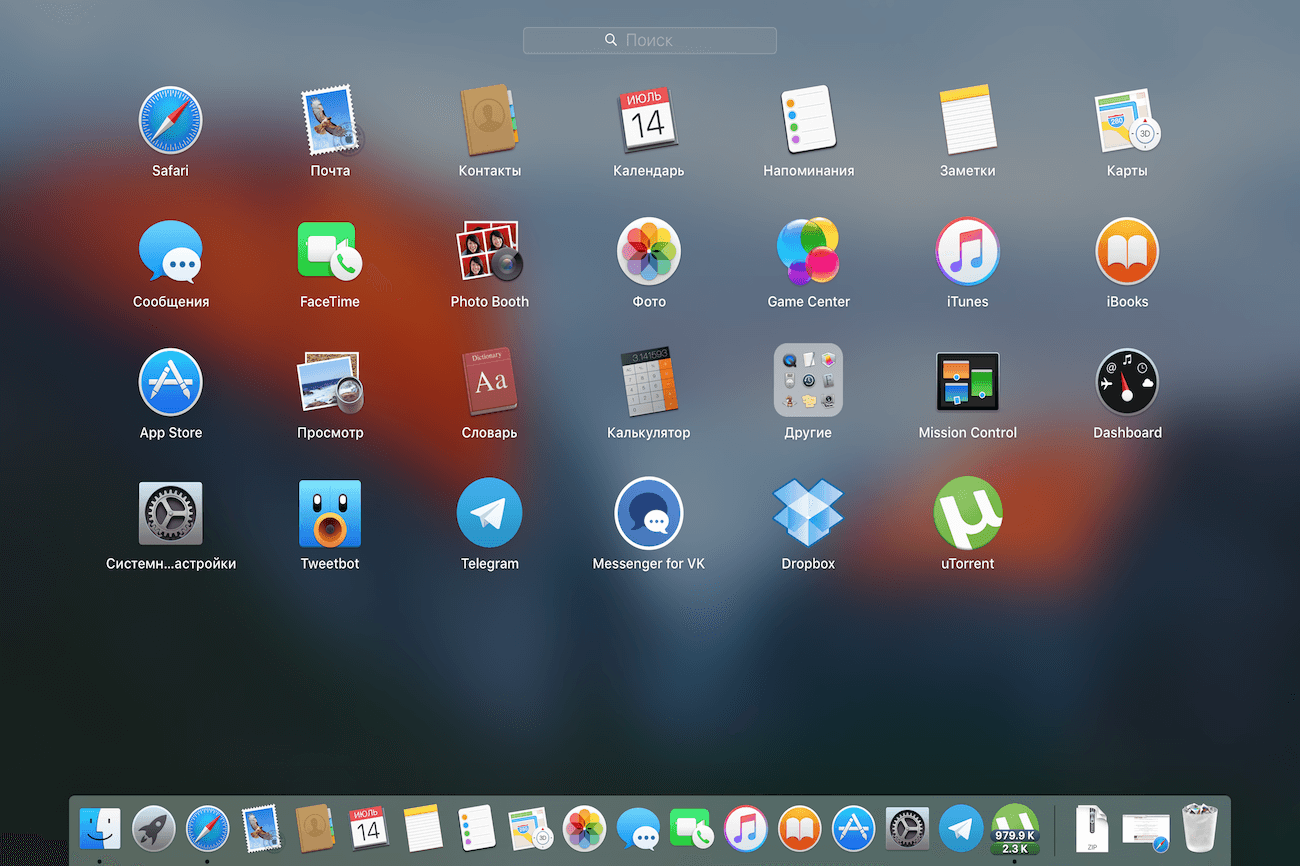Click the Notes icon in the Dock
1300x866 pixels.
click(423, 829)
